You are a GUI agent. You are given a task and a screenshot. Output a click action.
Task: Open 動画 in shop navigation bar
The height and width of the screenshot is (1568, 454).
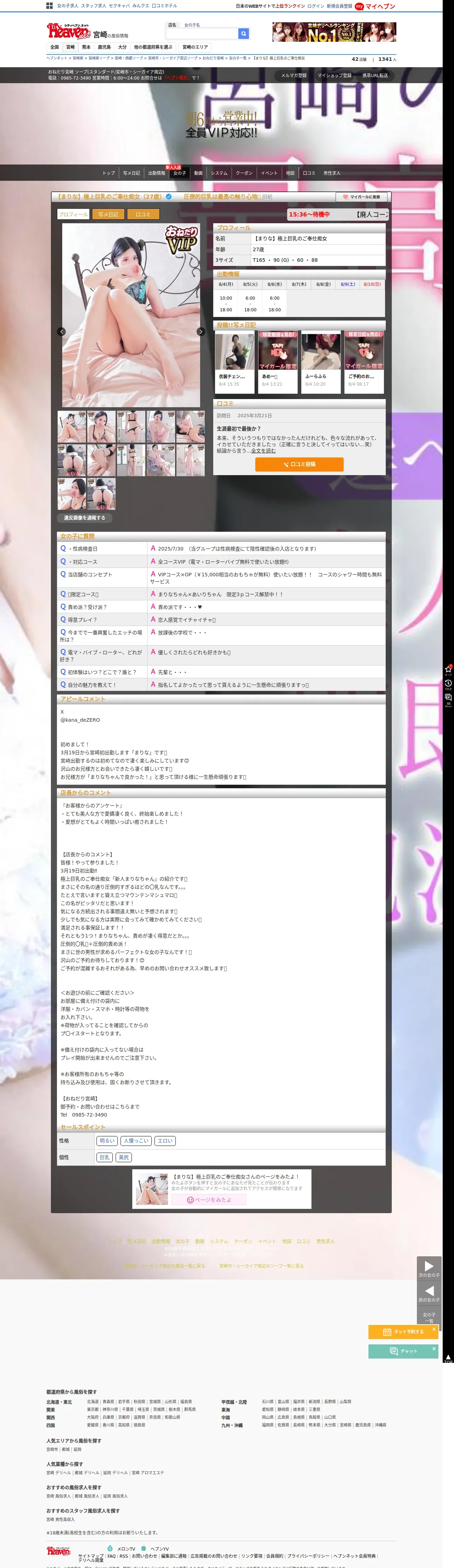pos(198,173)
